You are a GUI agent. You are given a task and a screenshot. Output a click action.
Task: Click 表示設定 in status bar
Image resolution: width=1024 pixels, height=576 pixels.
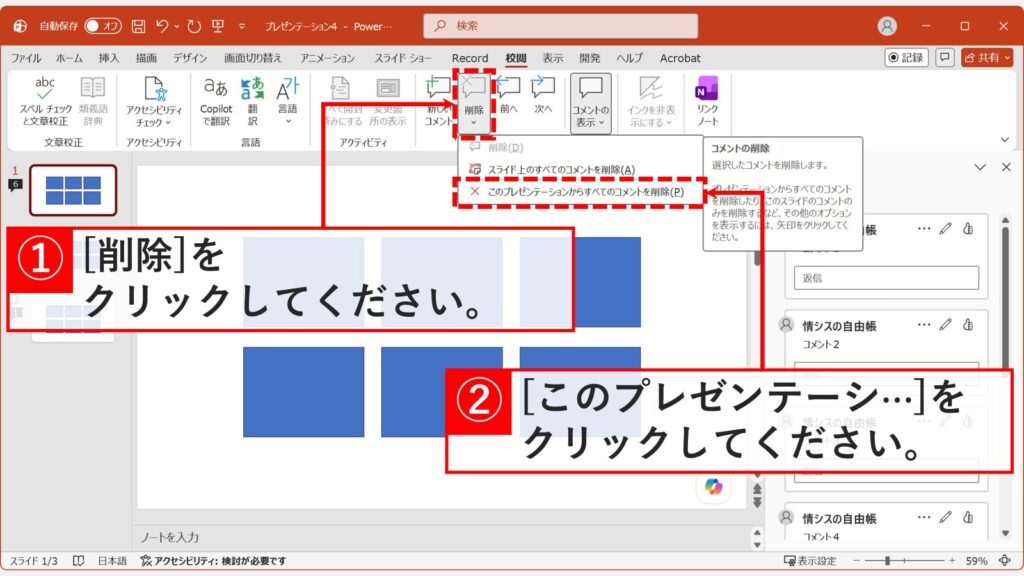tap(810, 561)
